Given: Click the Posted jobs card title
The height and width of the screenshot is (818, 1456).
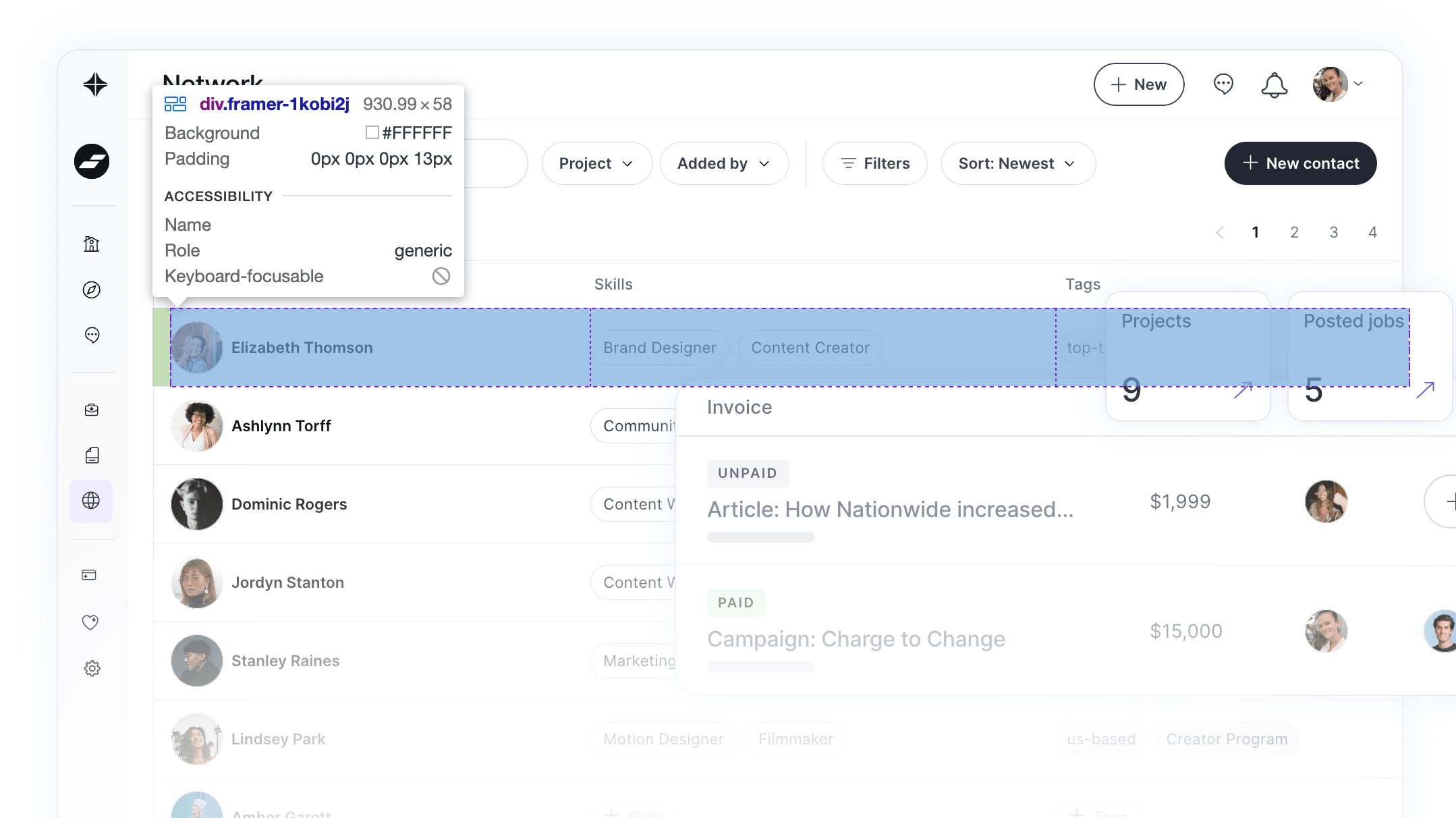Looking at the screenshot, I should (1353, 321).
